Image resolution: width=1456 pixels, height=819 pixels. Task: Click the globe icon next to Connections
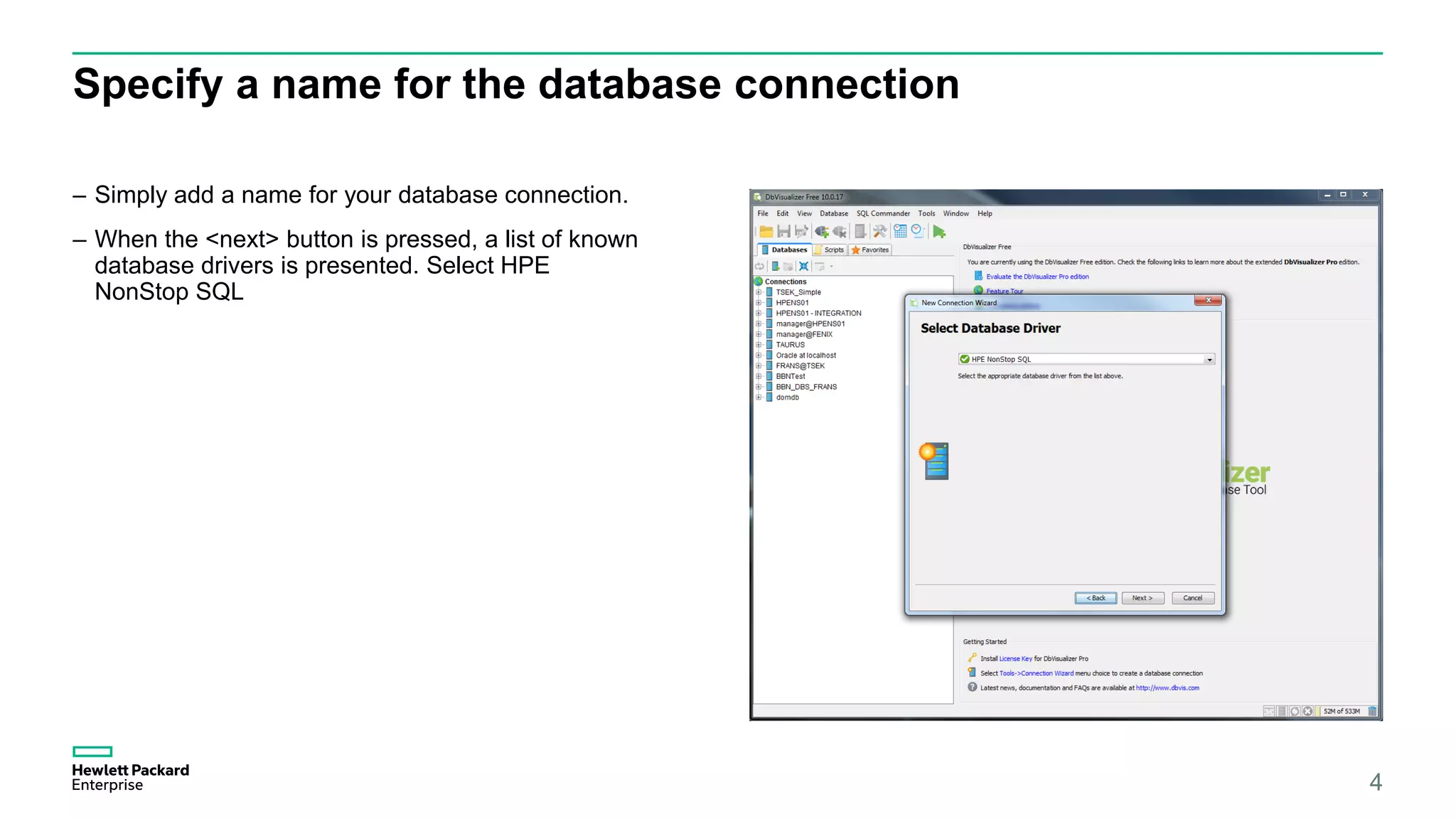click(x=759, y=282)
